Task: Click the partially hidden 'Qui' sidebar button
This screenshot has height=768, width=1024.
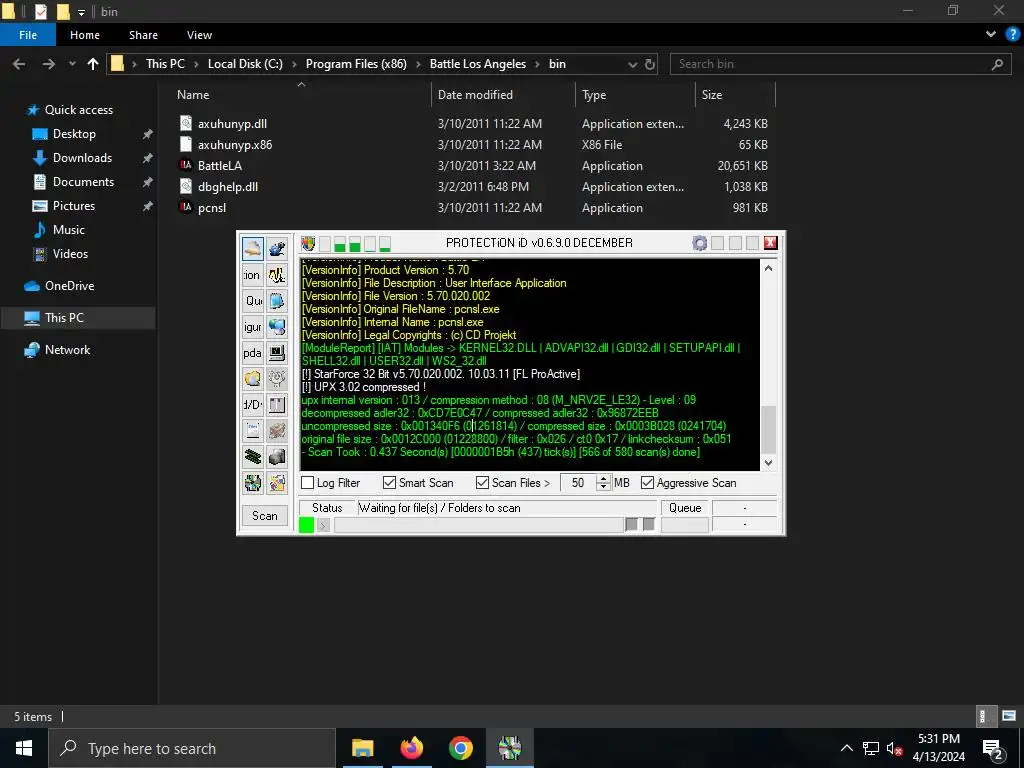Action: click(x=253, y=301)
